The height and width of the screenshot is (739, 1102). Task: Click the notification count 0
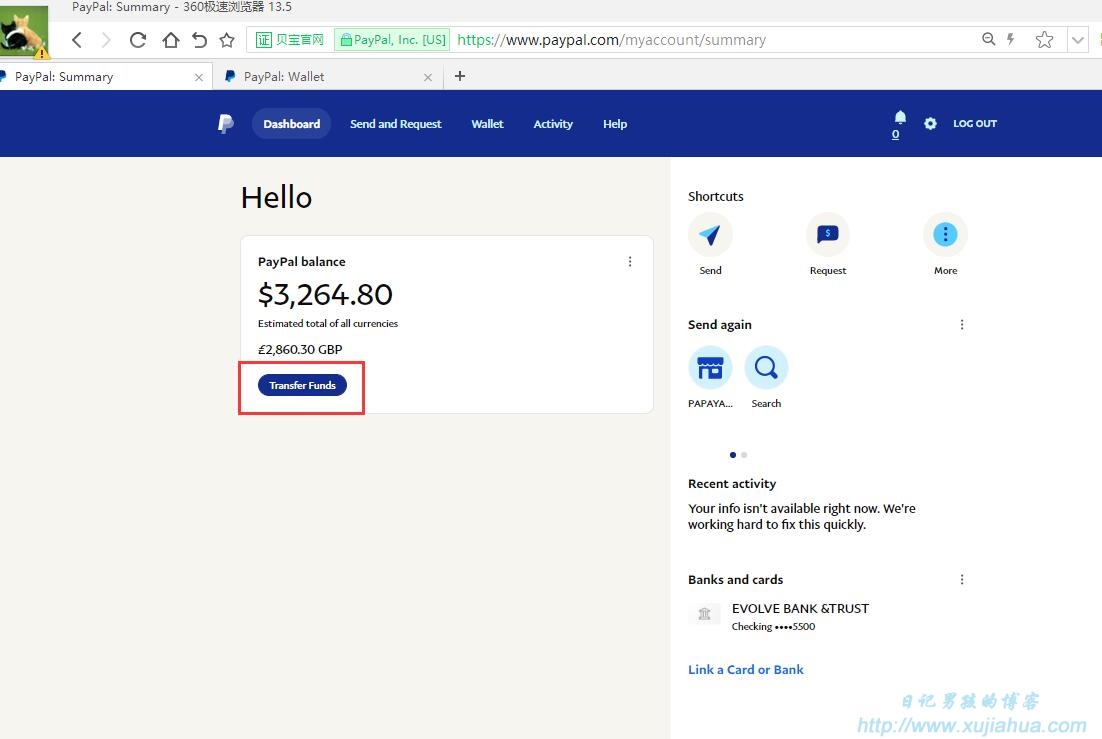point(895,134)
